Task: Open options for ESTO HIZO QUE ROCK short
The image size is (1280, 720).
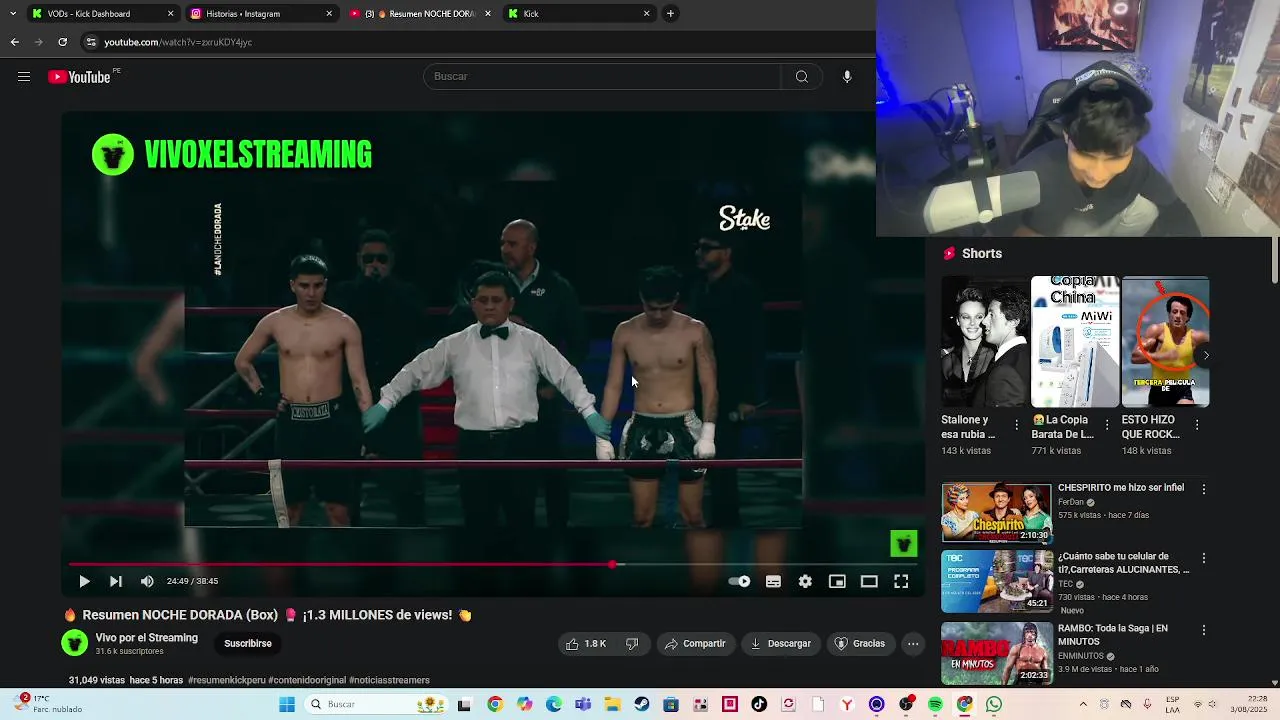Action: (x=1197, y=425)
